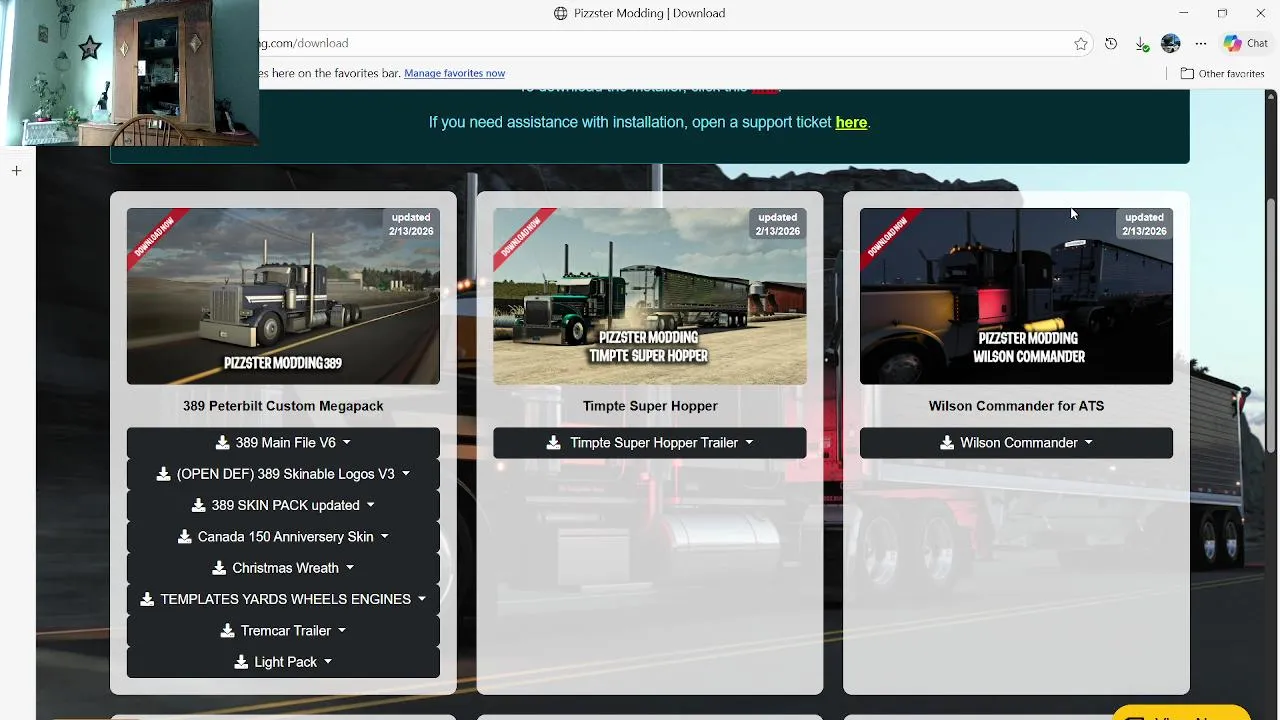This screenshot has width=1280, height=720.
Task: Click download icon beside 389 Skinable Logos V3
Action: coord(164,474)
